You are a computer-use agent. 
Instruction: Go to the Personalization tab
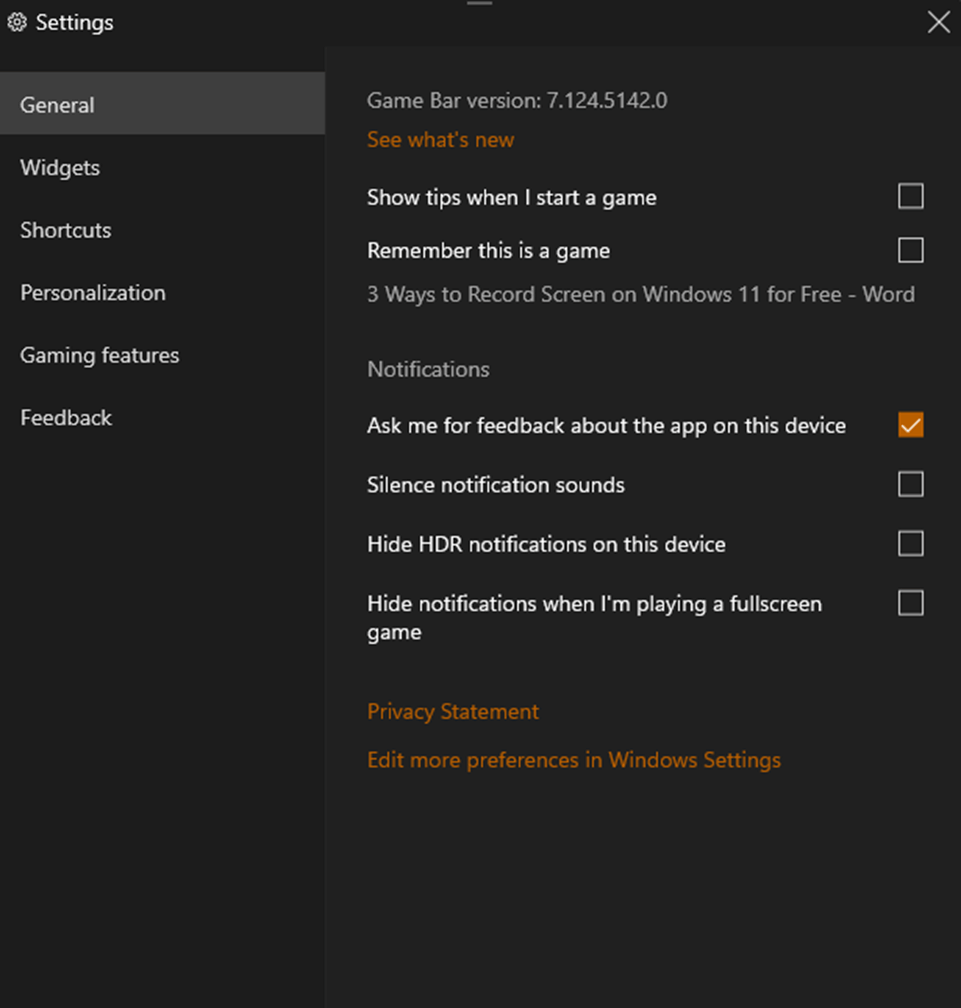coord(93,293)
